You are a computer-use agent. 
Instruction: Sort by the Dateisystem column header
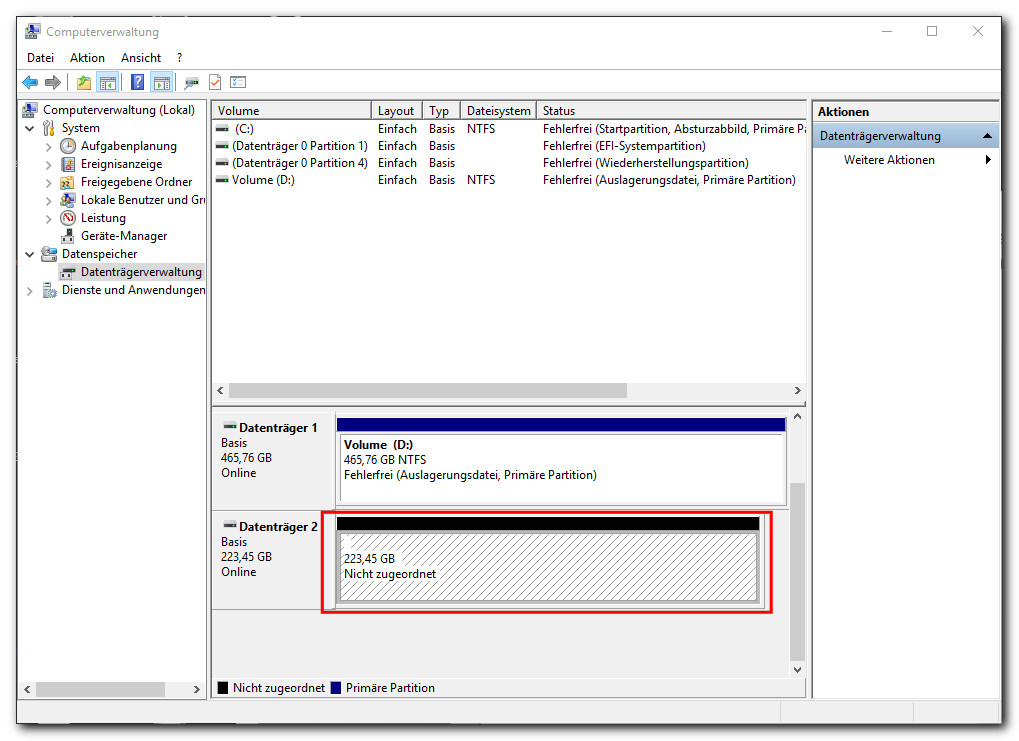coord(499,110)
